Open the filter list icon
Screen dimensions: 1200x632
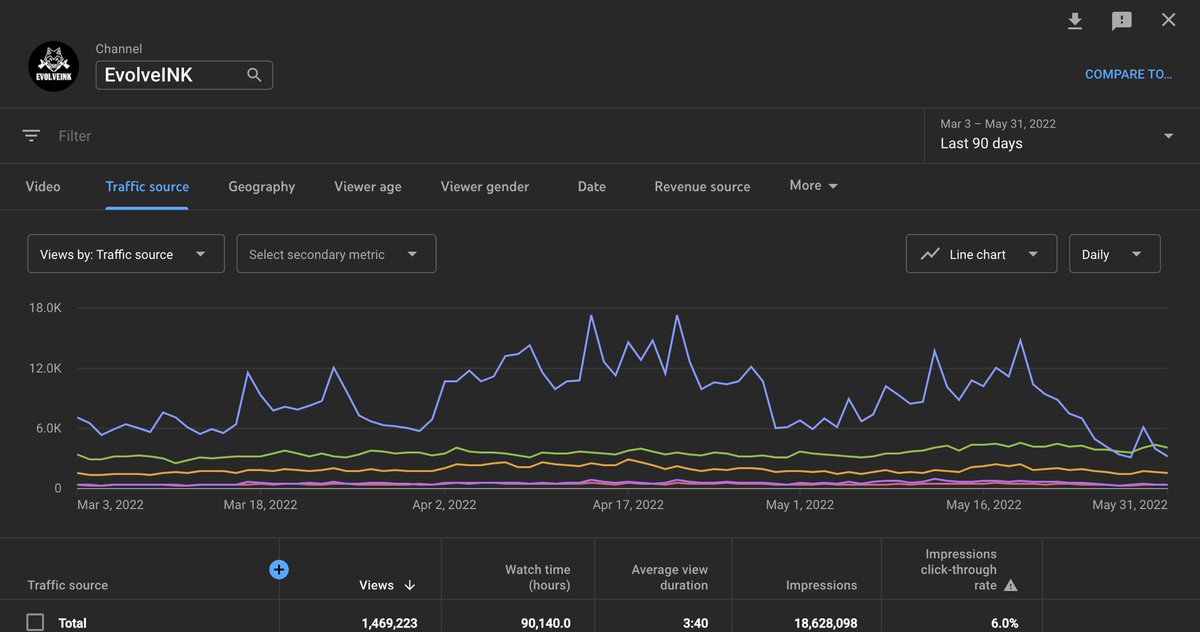click(32, 136)
